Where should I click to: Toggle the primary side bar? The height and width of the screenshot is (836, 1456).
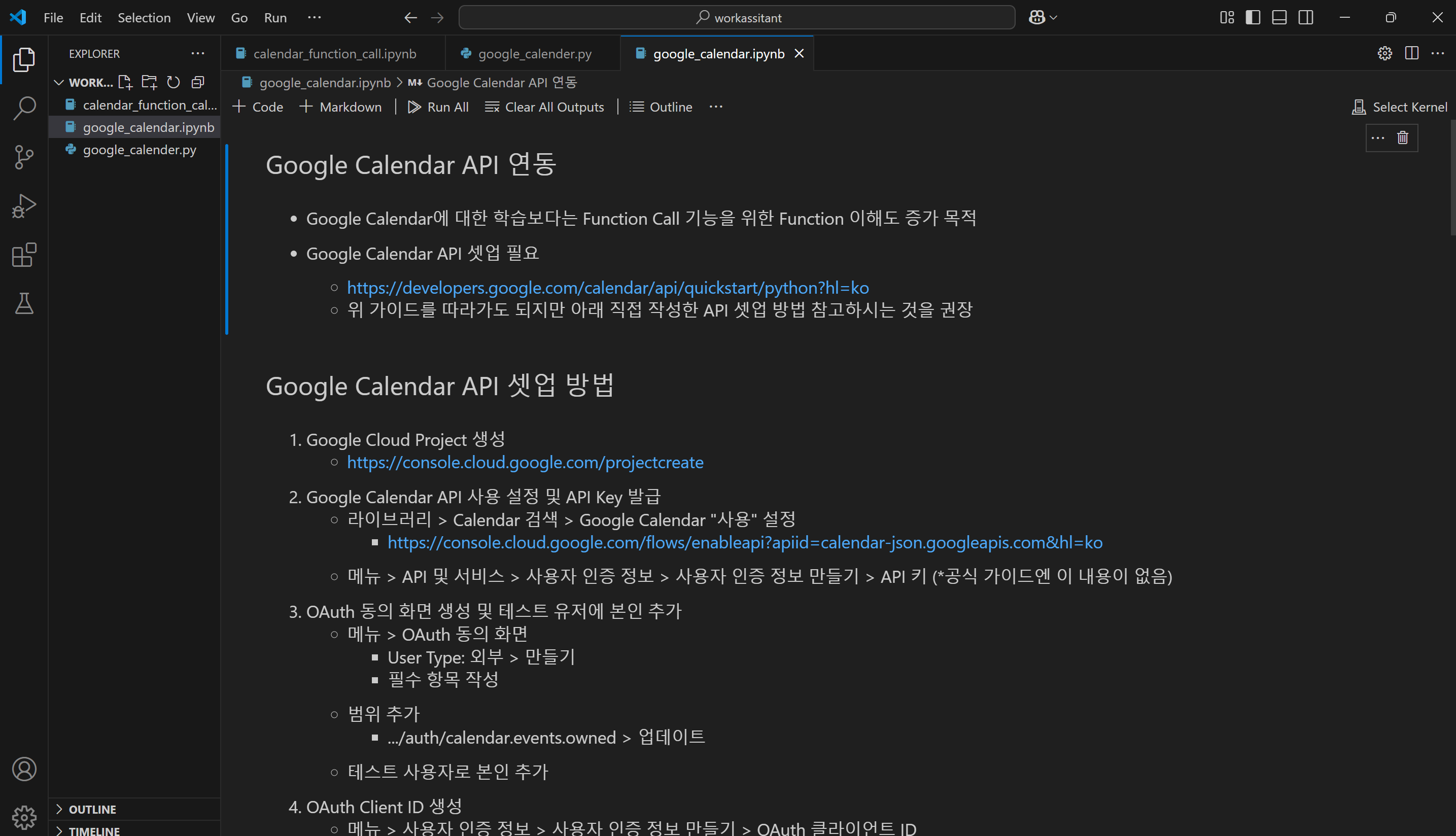(x=1254, y=18)
